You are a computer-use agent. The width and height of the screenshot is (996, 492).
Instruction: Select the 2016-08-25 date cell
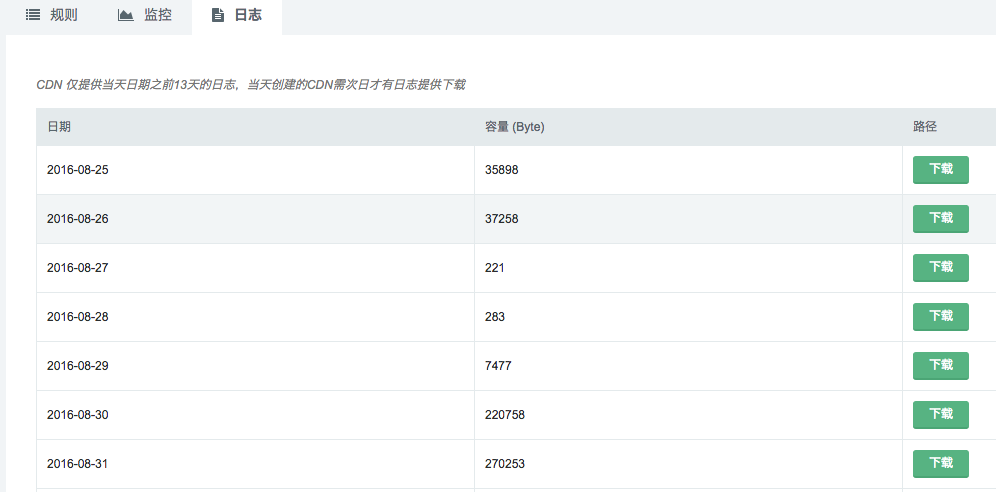(x=78, y=170)
